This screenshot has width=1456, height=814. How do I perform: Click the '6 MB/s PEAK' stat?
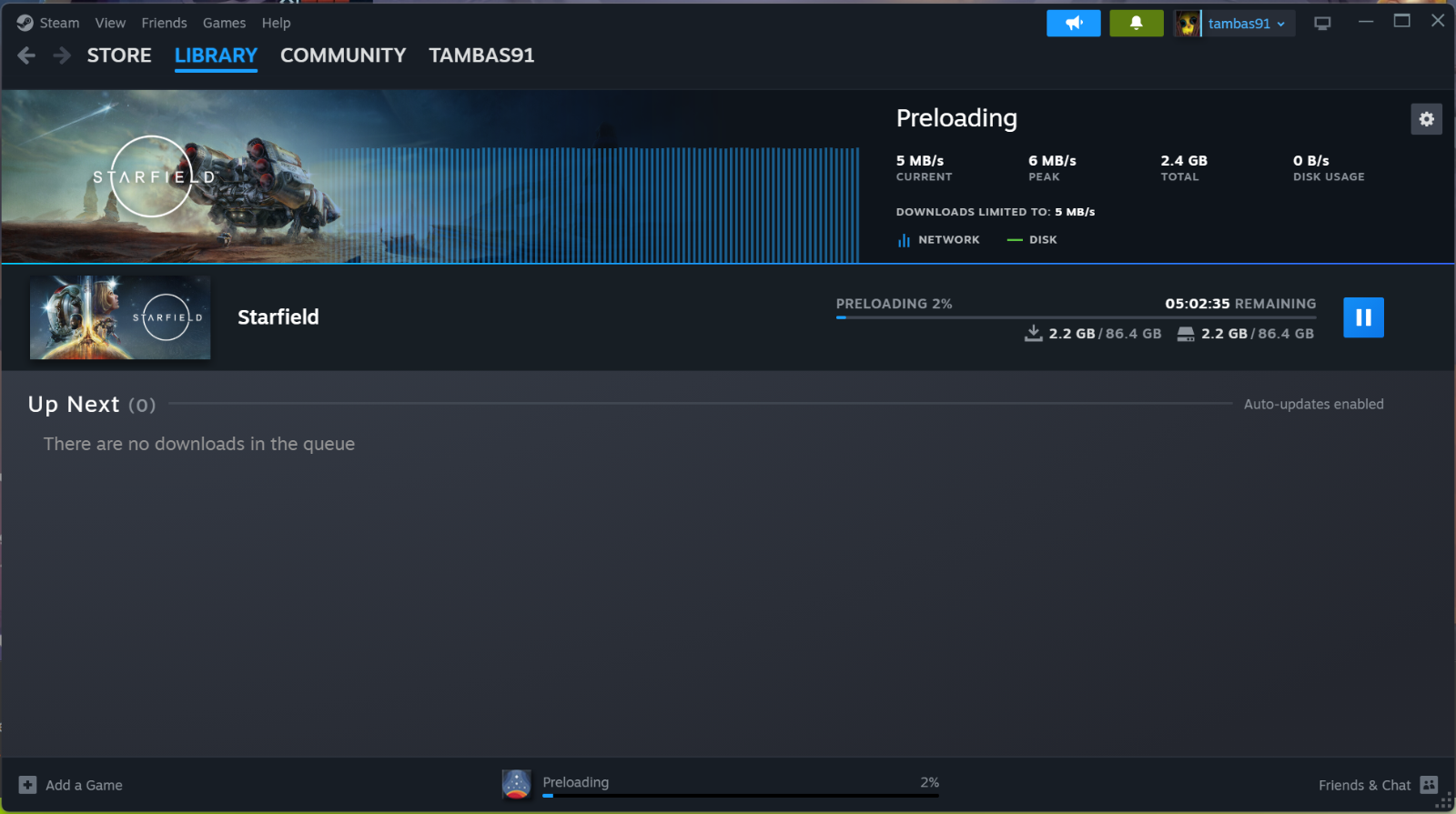pyautogui.click(x=1052, y=168)
